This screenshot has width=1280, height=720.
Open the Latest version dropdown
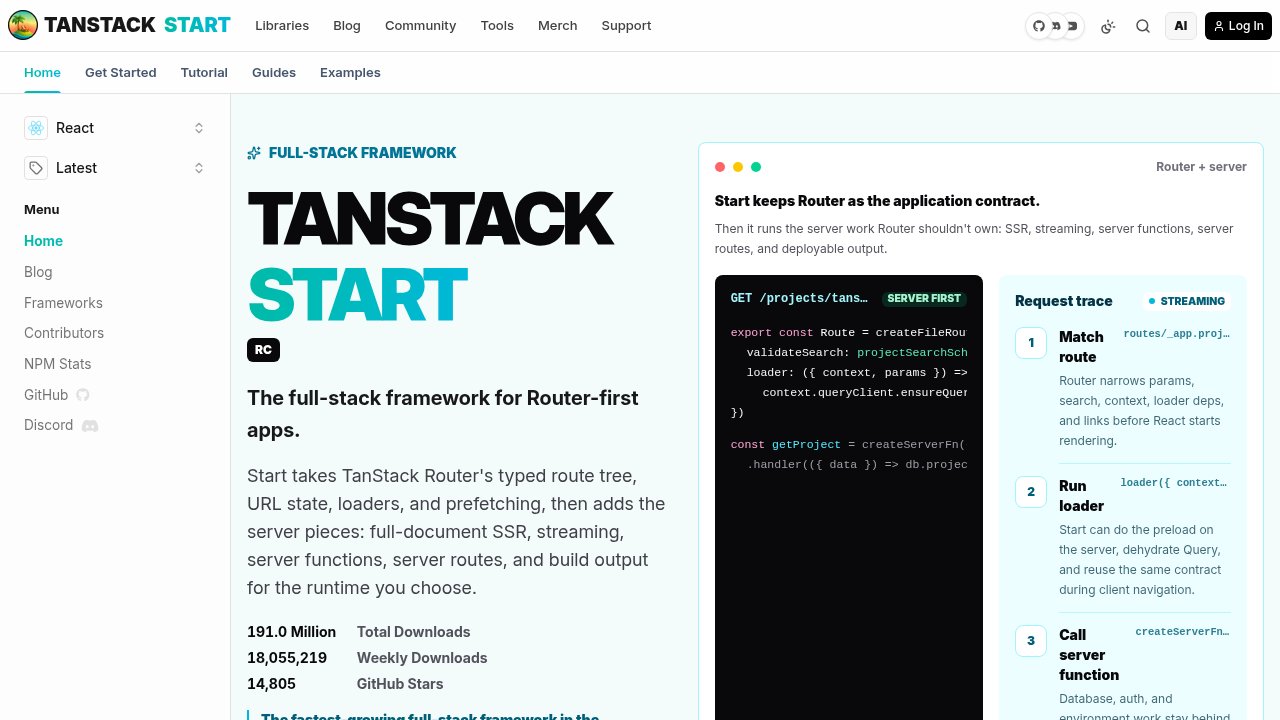(x=115, y=168)
